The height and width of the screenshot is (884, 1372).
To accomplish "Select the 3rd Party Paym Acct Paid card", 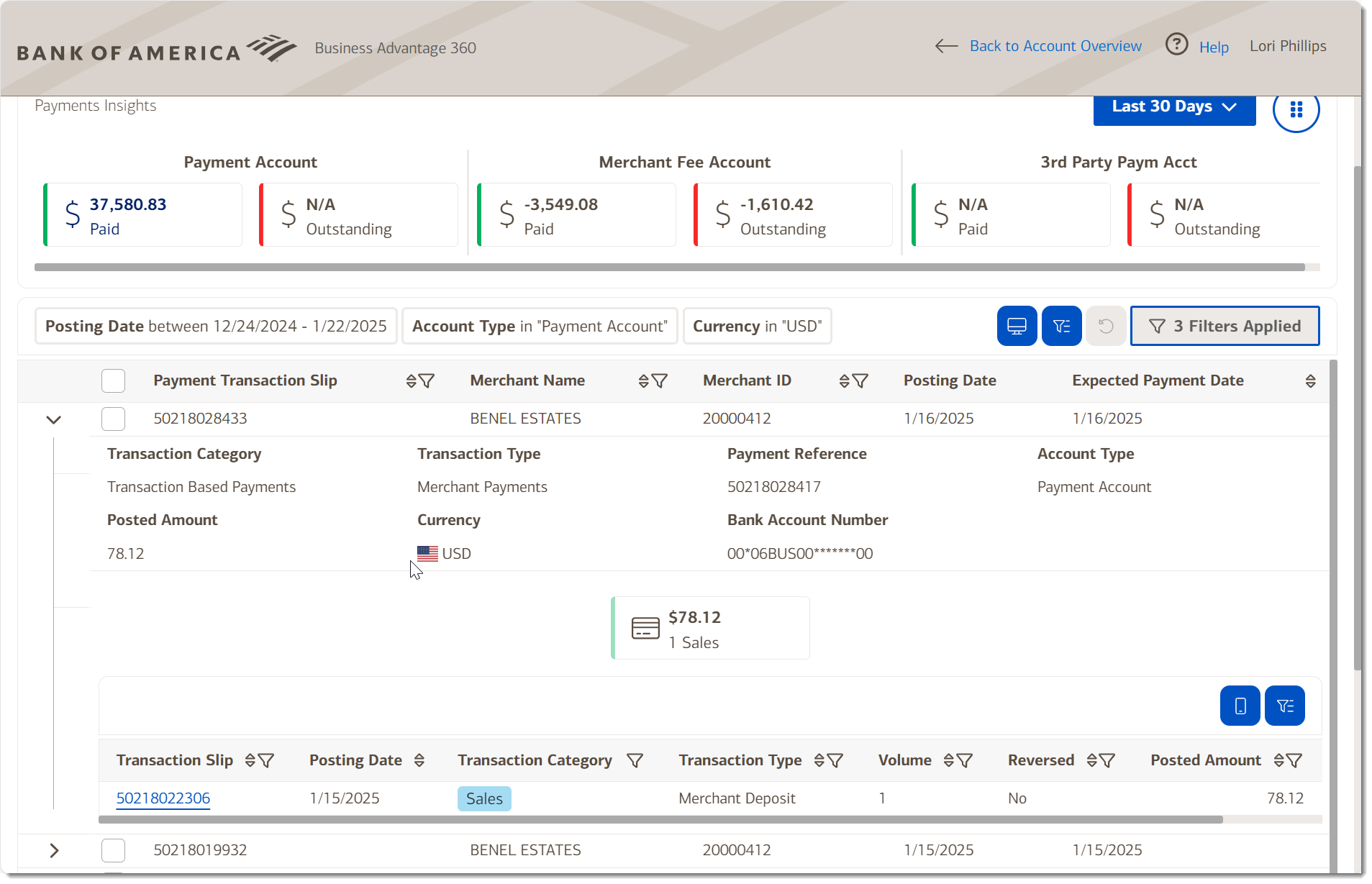I will pos(1011,215).
